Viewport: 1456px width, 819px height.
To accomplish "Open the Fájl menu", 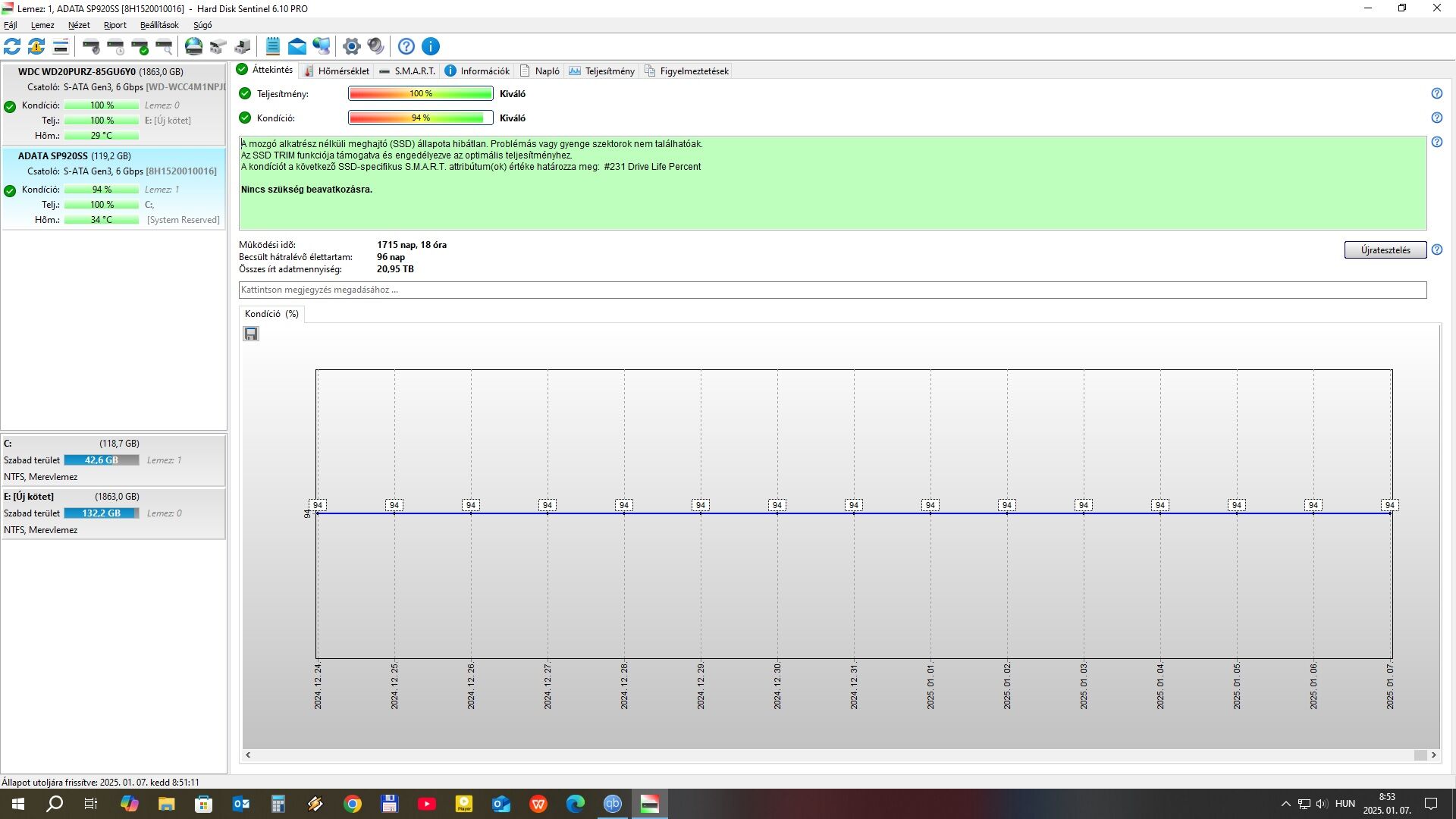I will (11, 25).
